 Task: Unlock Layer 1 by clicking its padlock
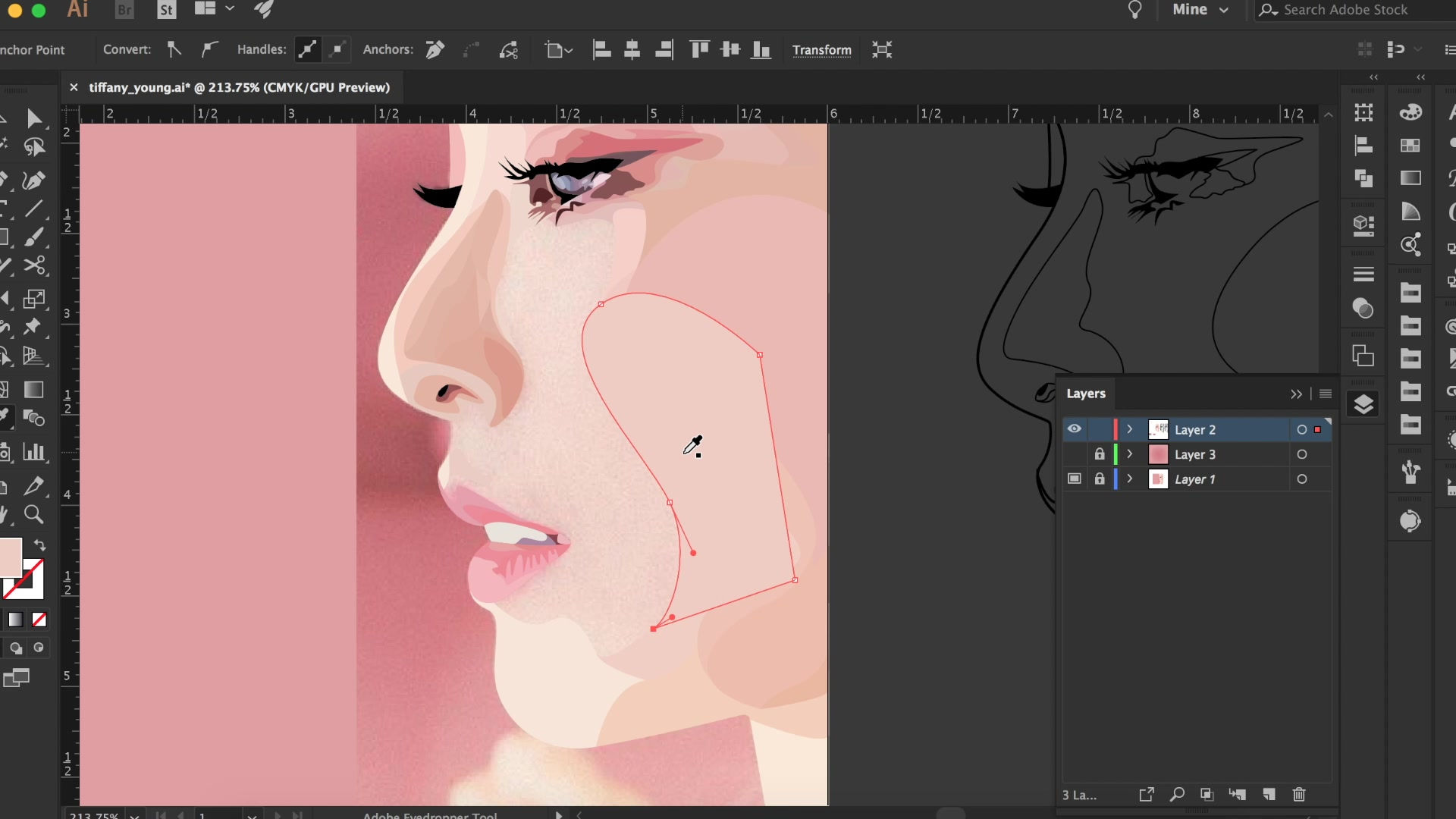1100,479
